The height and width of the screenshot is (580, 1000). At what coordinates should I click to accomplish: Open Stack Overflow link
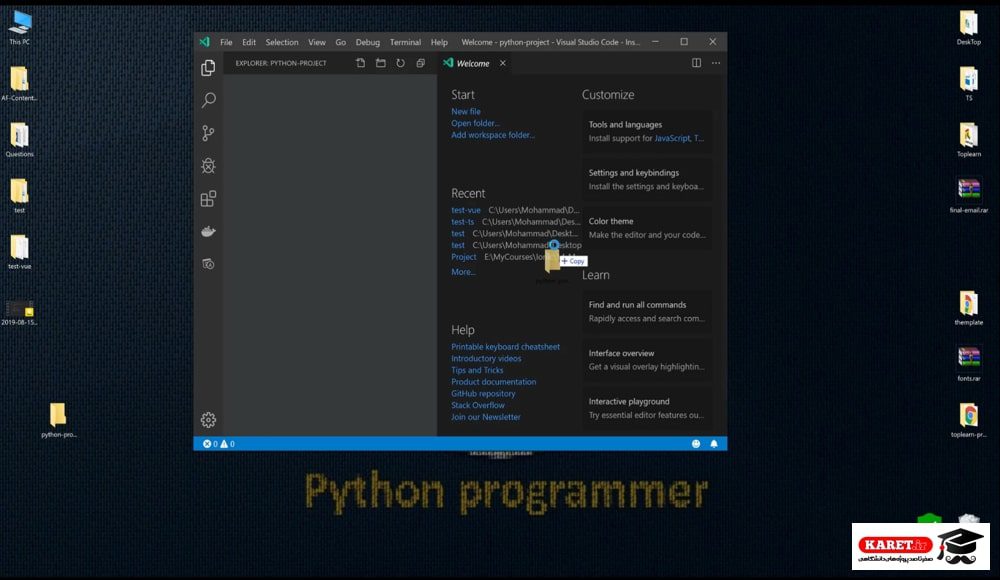tap(478, 405)
